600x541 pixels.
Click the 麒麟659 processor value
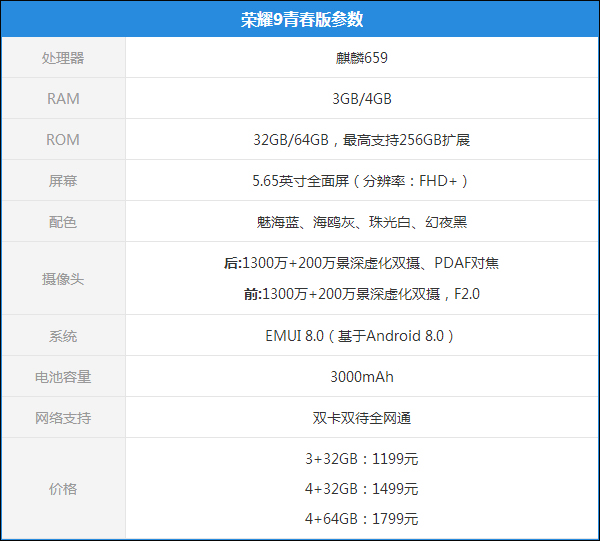coord(361,58)
